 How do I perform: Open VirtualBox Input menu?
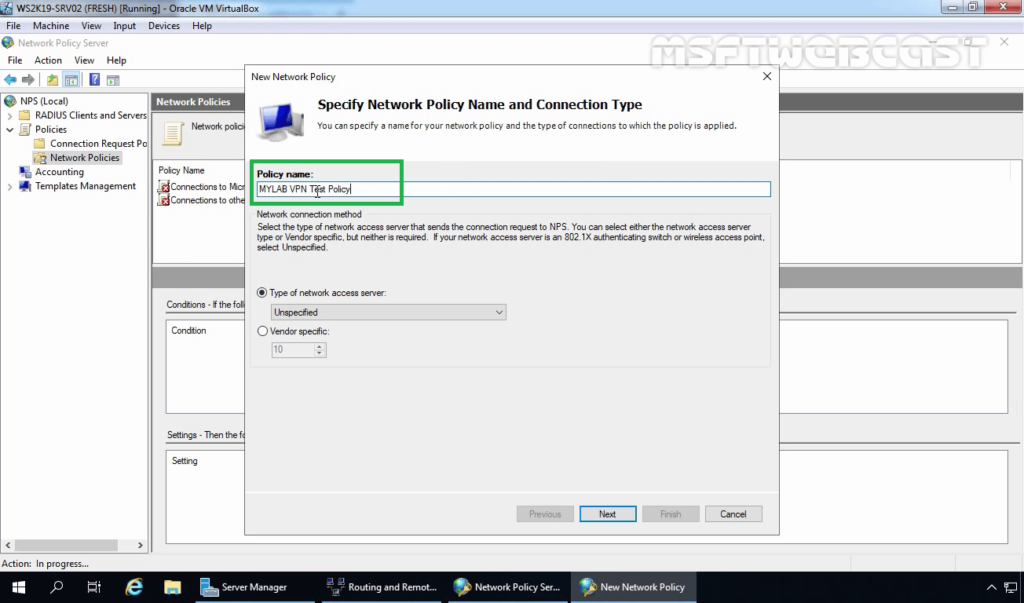tap(124, 25)
